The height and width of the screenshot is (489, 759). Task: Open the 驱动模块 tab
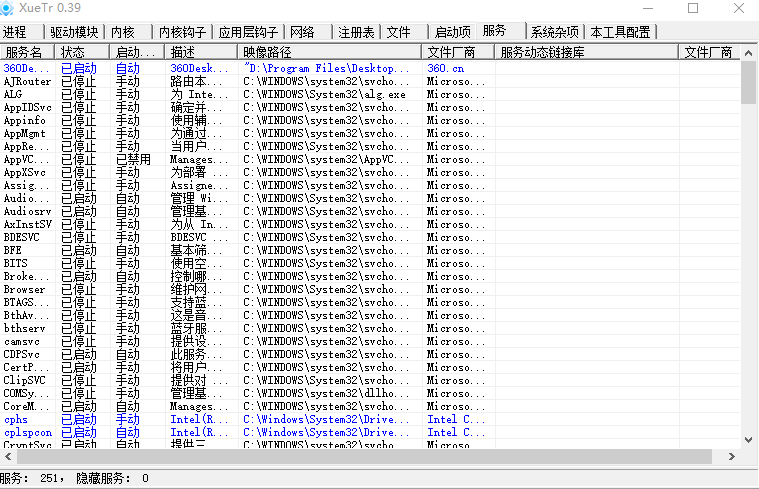pyautogui.click(x=75, y=32)
